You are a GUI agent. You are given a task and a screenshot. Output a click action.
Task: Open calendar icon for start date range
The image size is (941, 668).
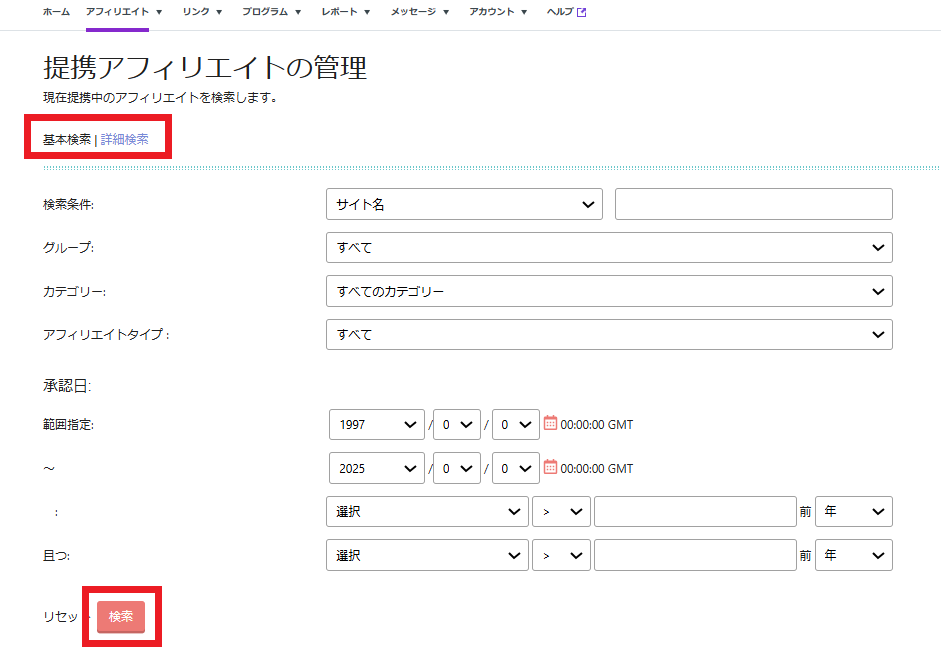(550, 424)
